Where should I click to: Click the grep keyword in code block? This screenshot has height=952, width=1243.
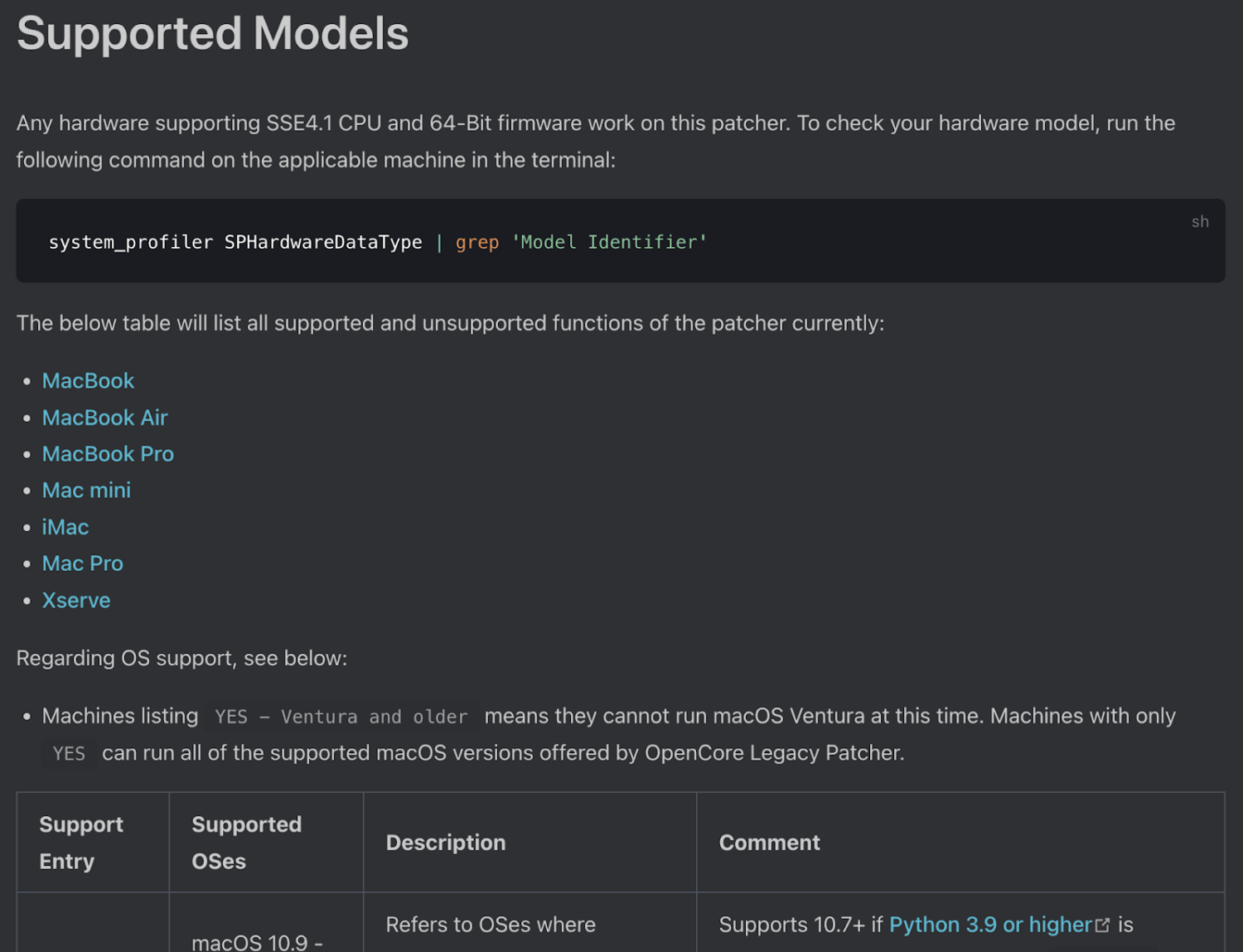[x=477, y=242]
